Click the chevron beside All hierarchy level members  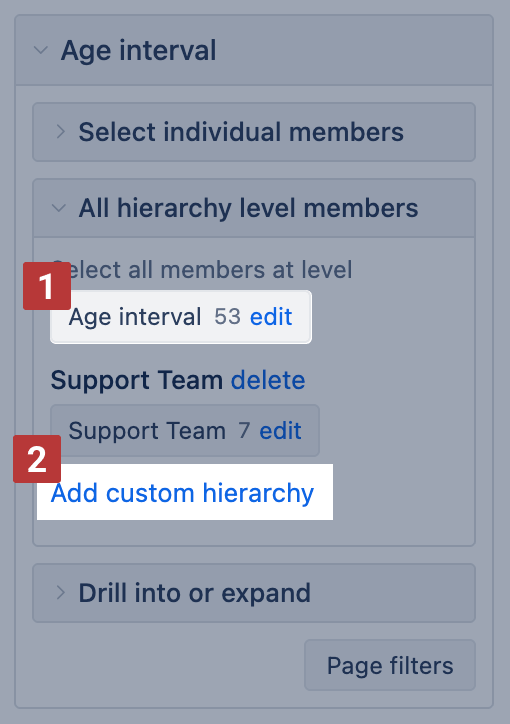[x=59, y=208]
